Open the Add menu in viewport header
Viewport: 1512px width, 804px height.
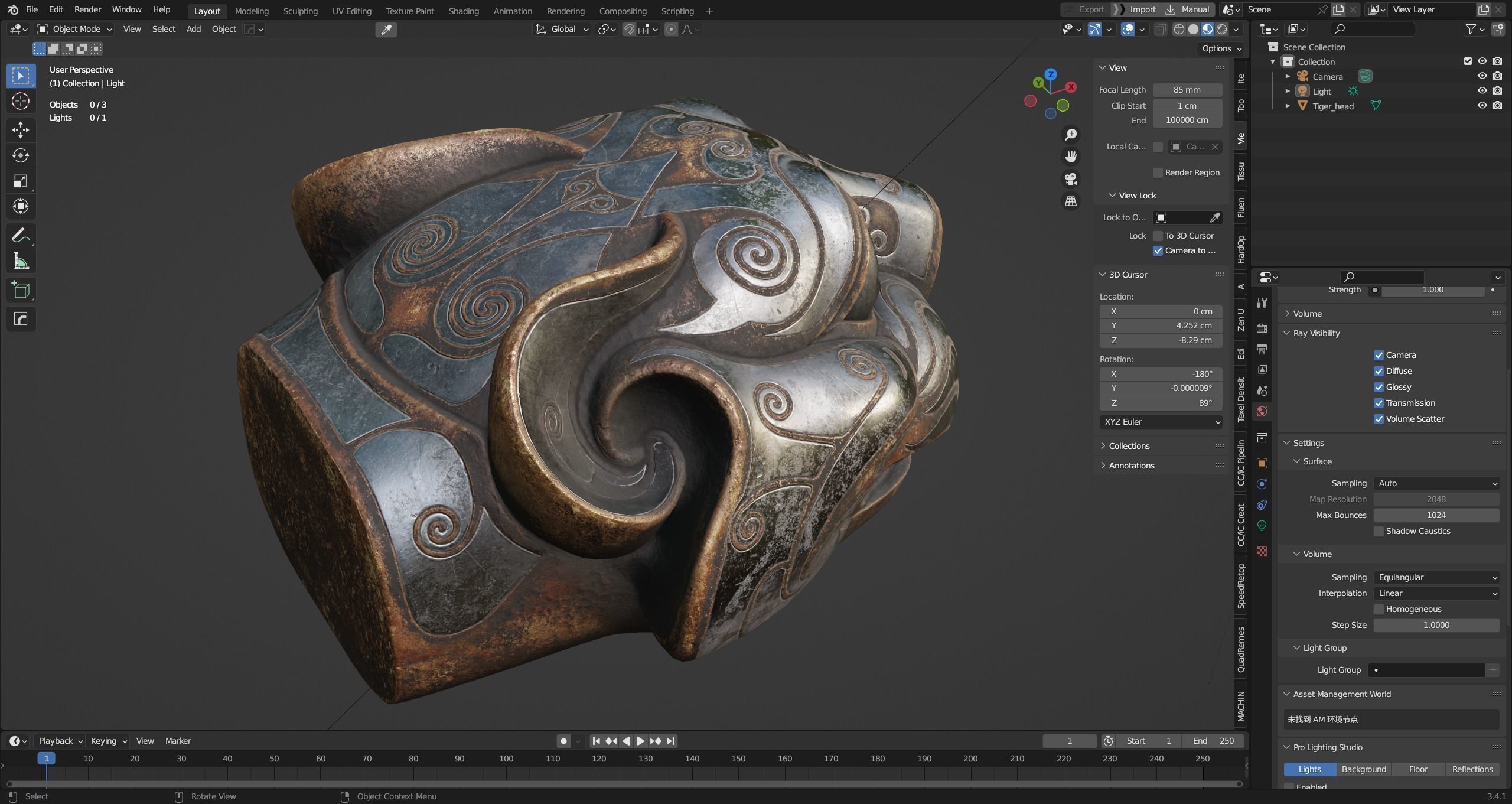coord(194,29)
